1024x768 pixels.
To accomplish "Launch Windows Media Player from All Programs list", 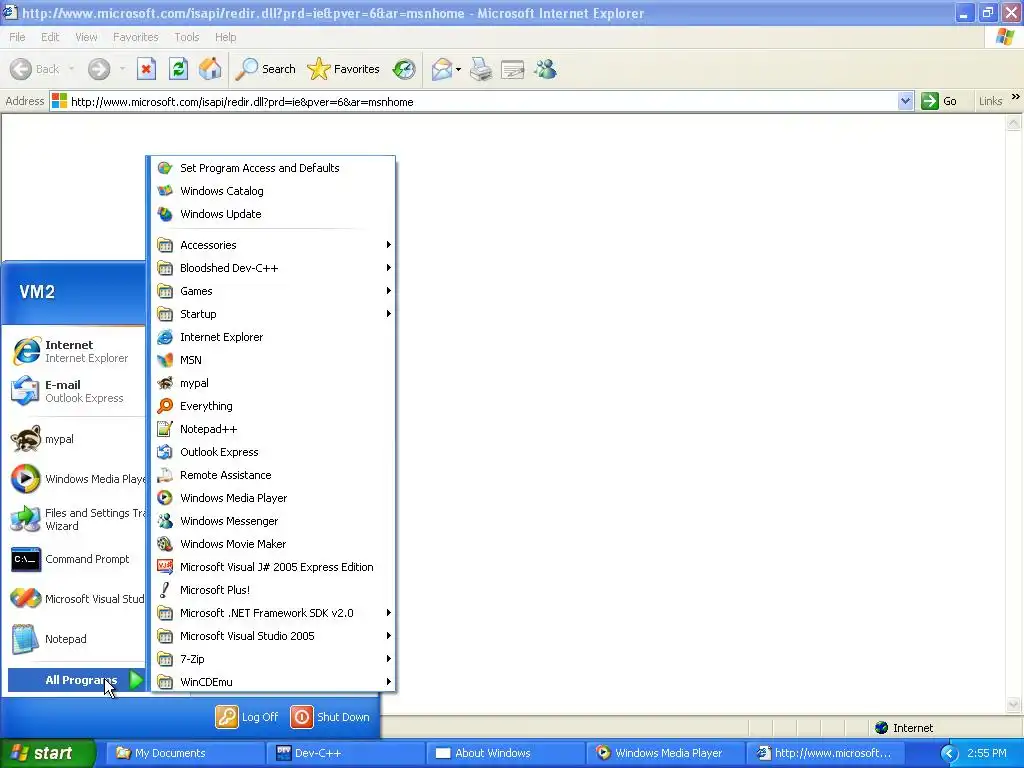I will tap(273, 498).
